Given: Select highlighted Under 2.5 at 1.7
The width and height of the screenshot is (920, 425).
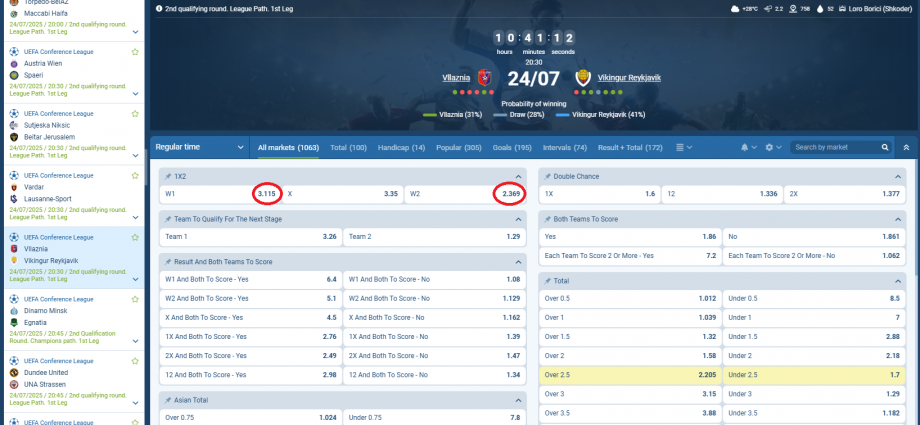Looking at the screenshot, I should click(x=814, y=375).
